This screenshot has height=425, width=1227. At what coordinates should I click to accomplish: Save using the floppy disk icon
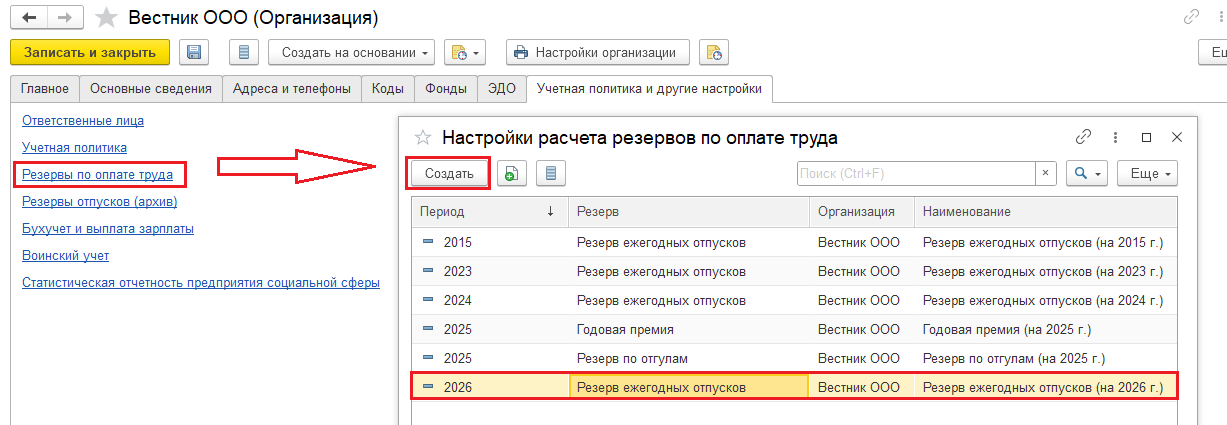coord(194,52)
